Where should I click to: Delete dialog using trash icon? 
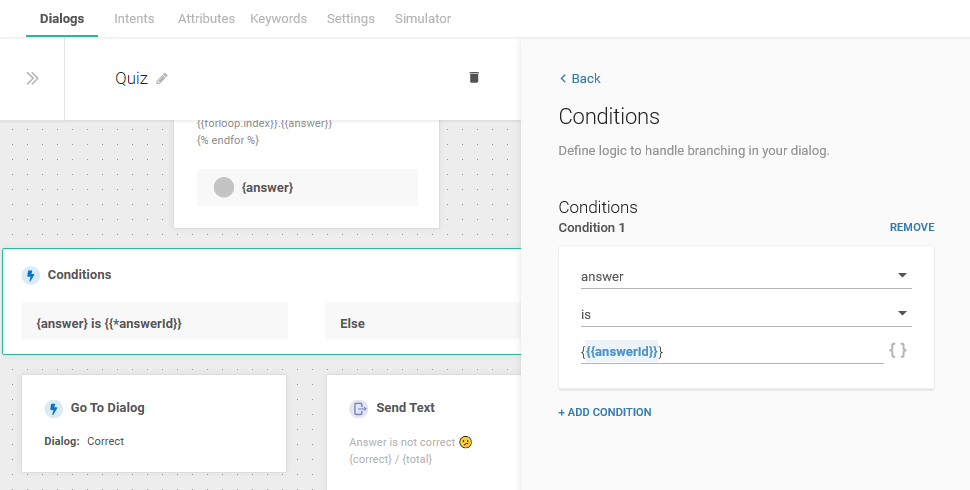point(474,77)
